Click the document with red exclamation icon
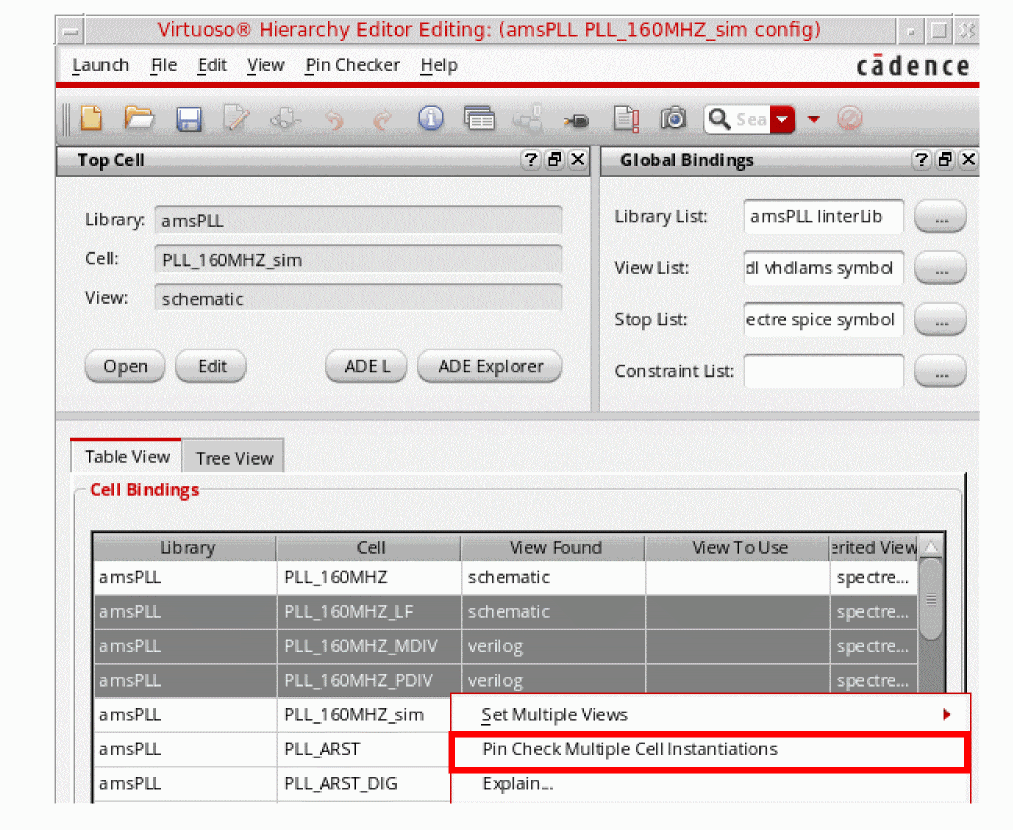Viewport: 1013px width, 830px height. click(626, 119)
